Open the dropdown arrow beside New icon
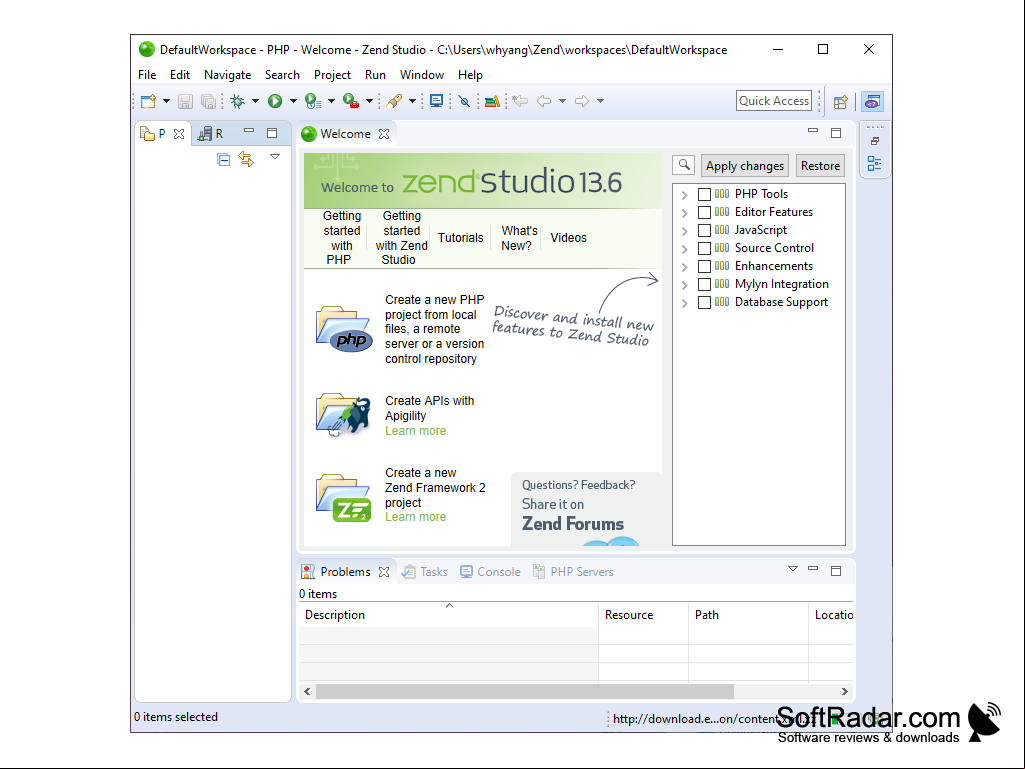 (166, 101)
